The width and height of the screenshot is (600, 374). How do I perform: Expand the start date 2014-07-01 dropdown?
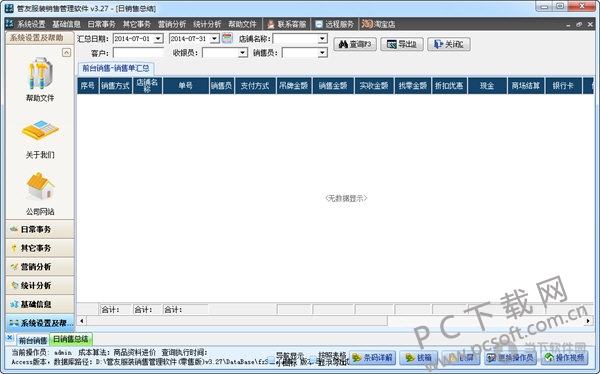pos(158,39)
